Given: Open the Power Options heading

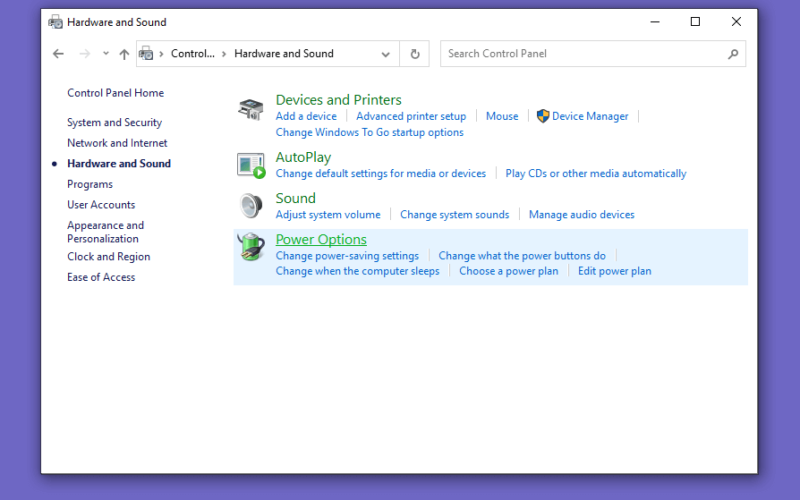Looking at the screenshot, I should (x=321, y=239).
